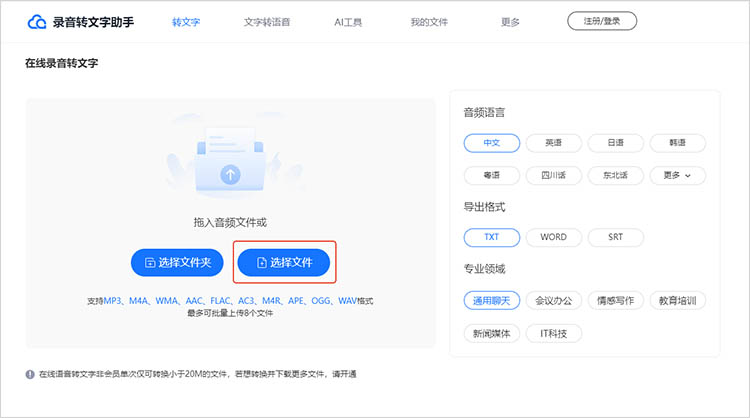Viewport: 750px width, 418px height.
Task: Select 中文 audio language
Action: pos(492,143)
